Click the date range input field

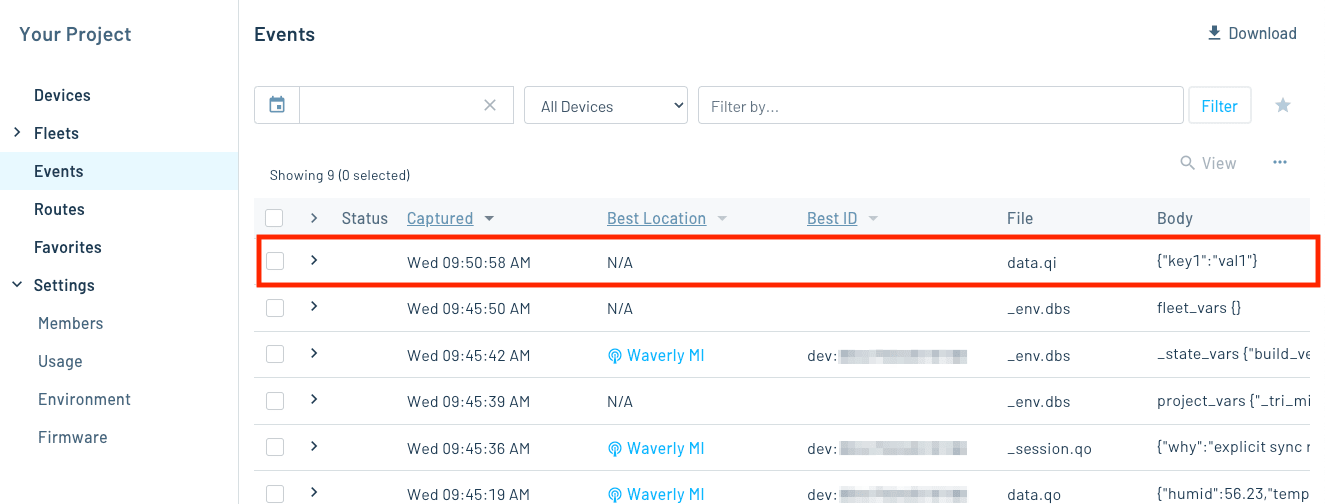[x=406, y=105]
